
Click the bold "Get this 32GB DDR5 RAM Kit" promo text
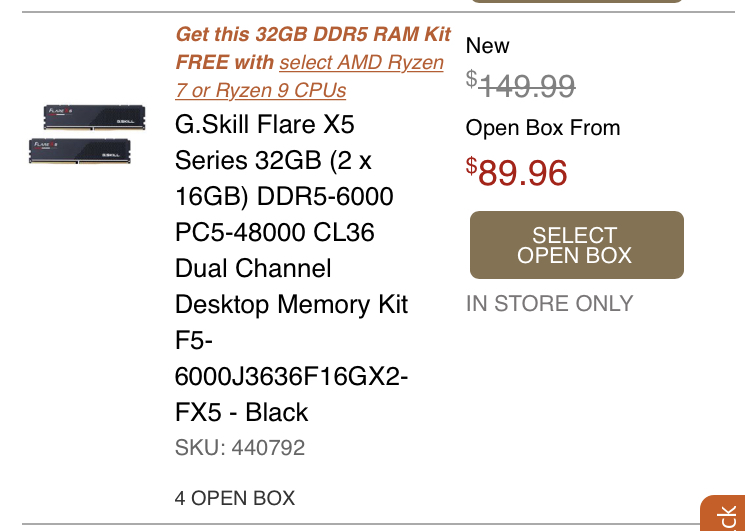tap(314, 34)
